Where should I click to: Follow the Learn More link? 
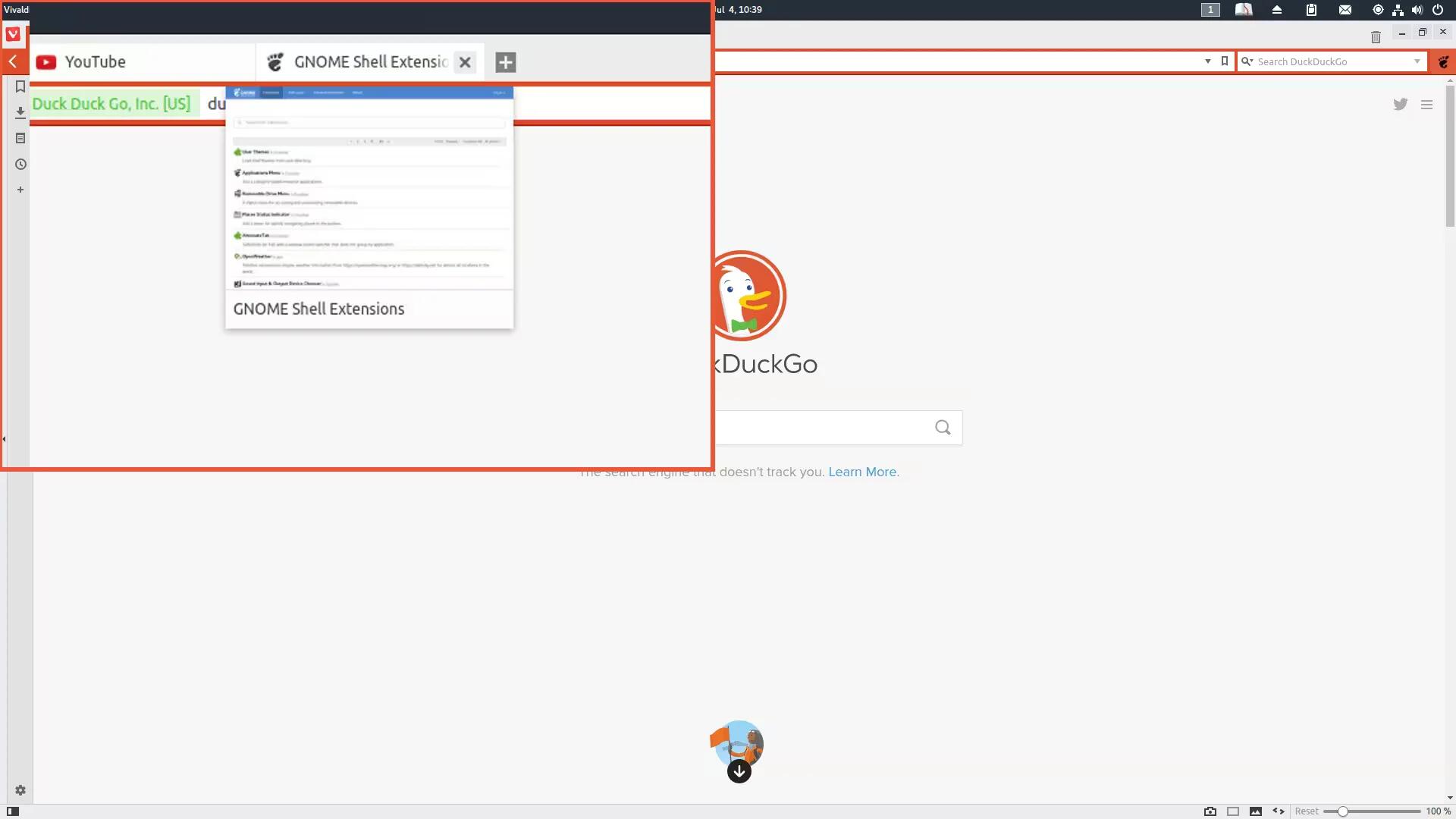pyautogui.click(x=862, y=472)
